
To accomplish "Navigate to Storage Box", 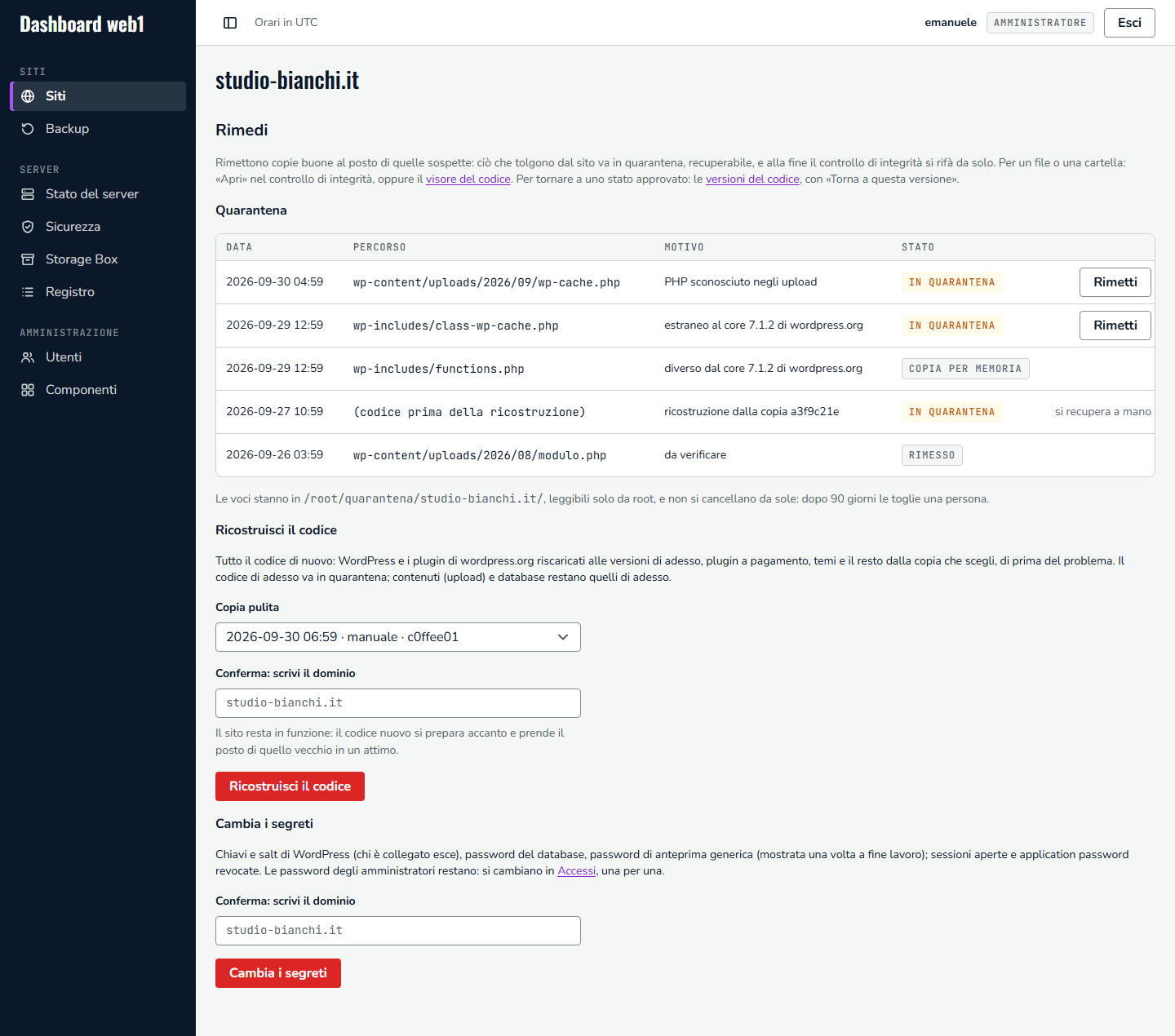I will click(x=98, y=259).
